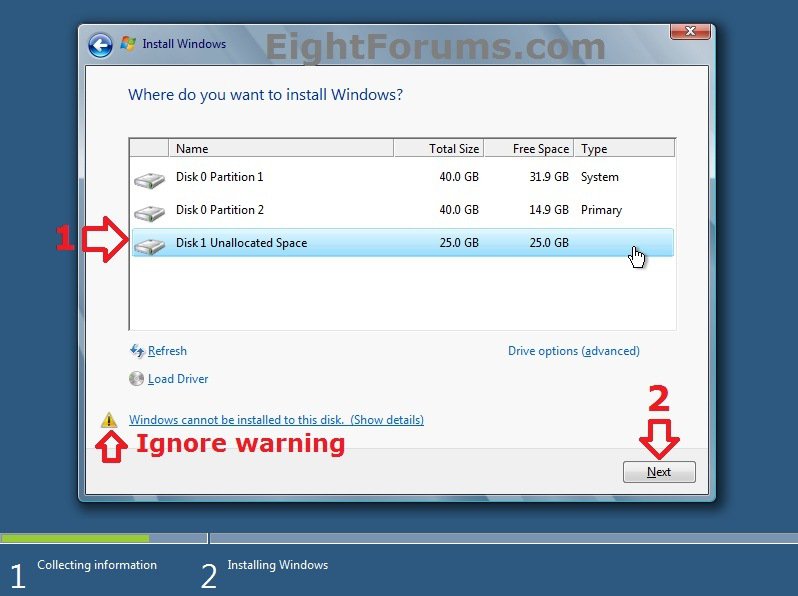This screenshot has height=596, width=798.
Task: Click the drive icon for Disk 0 Partition 1
Action: pyautogui.click(x=150, y=180)
